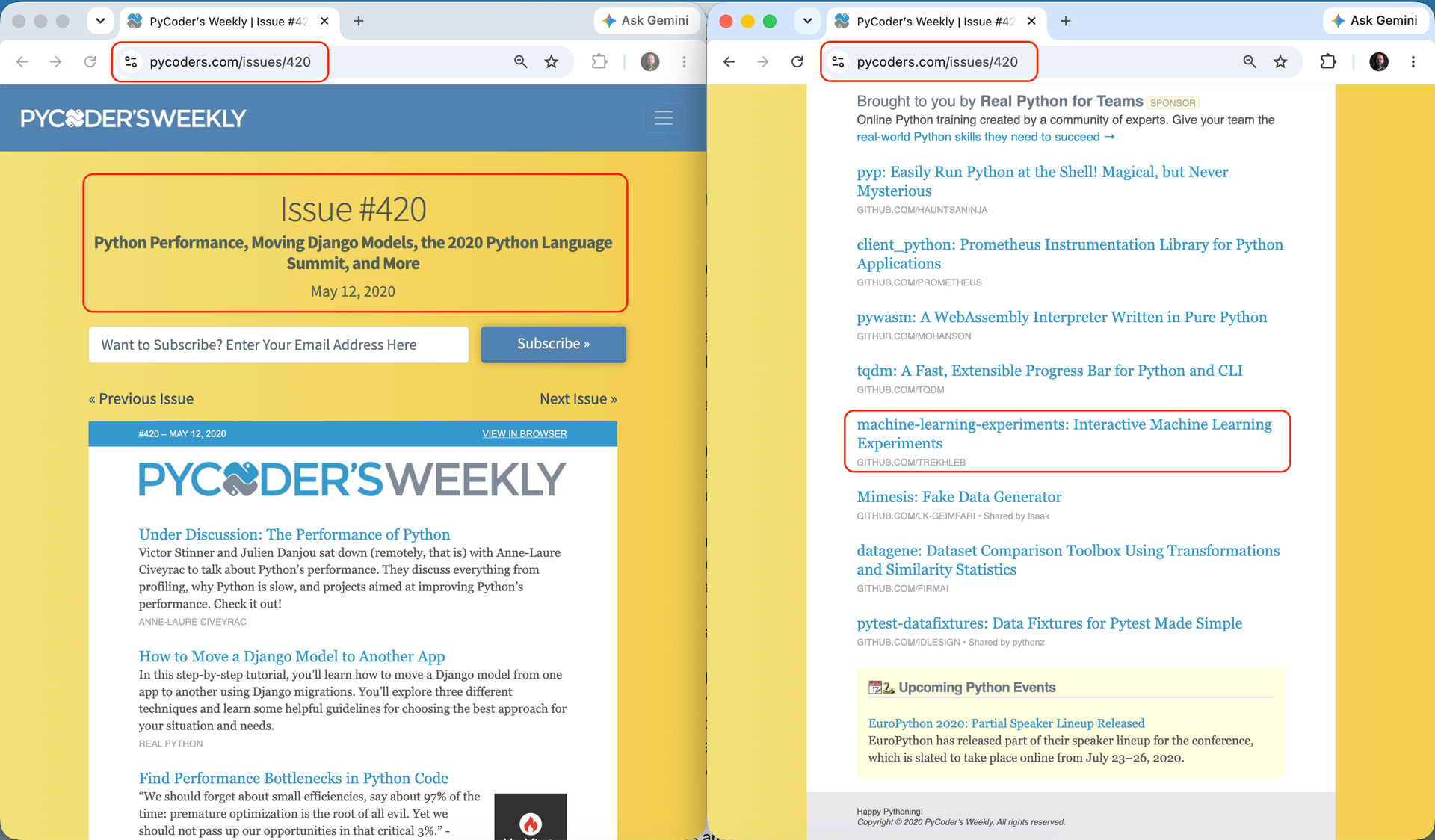The image size is (1435, 840).
Task: Close PyCoder's Weekly tab in left window
Action: click(324, 21)
